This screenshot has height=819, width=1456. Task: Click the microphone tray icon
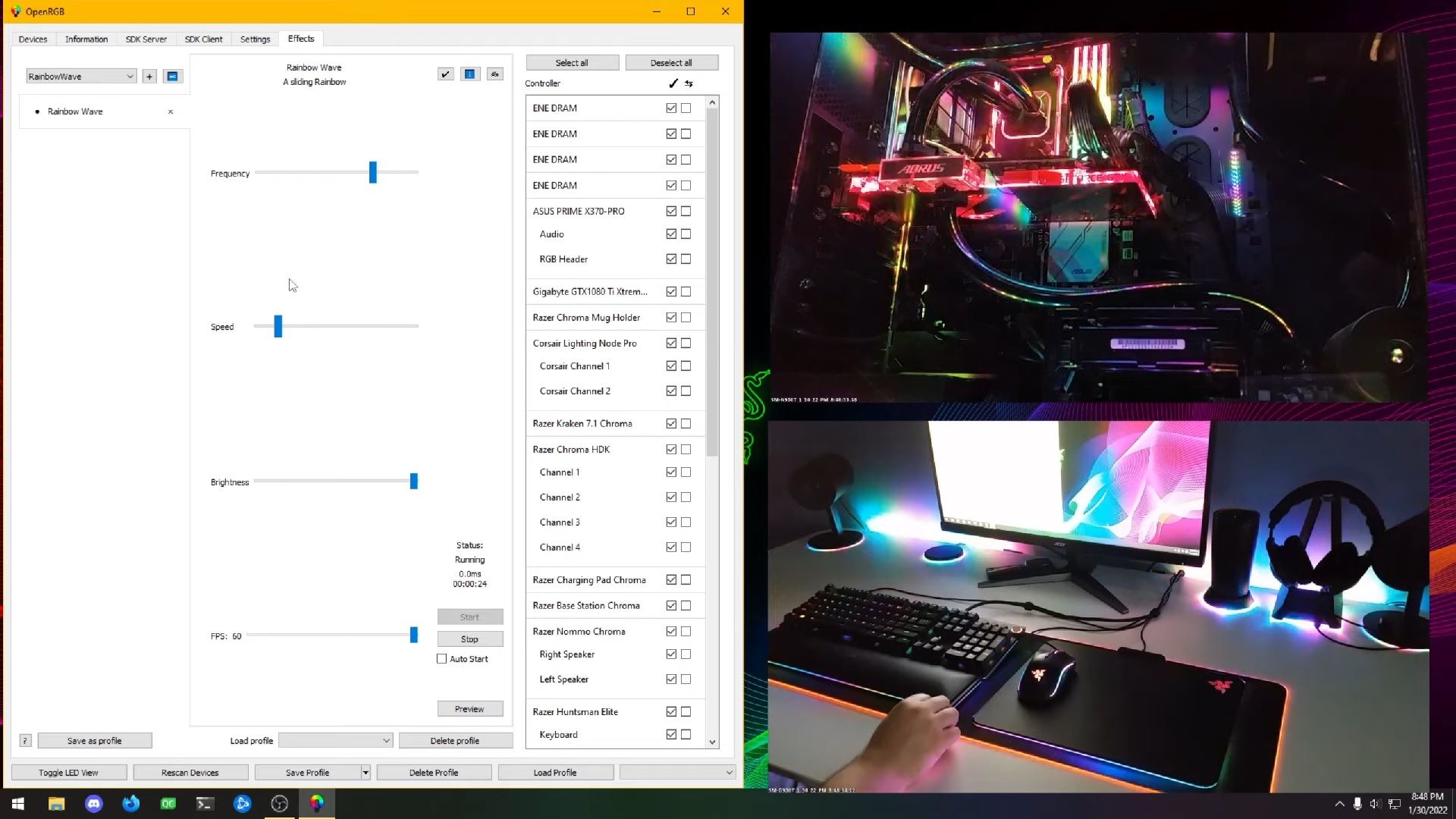point(1357,804)
